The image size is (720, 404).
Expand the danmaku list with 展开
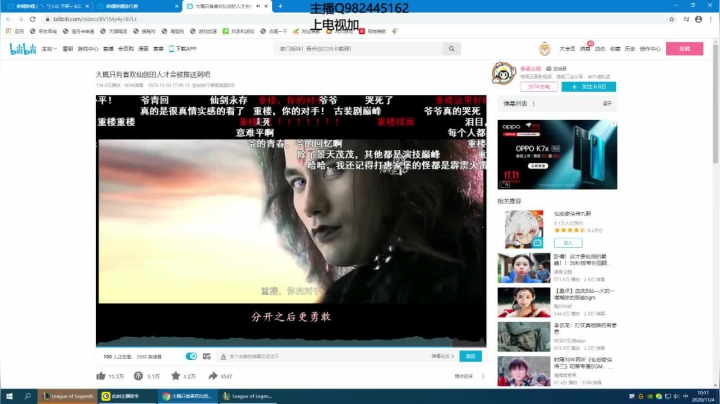607,104
